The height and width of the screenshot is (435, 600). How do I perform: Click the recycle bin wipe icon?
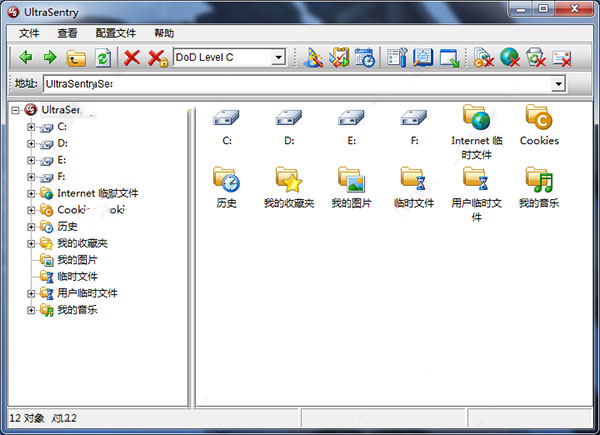coord(535,57)
